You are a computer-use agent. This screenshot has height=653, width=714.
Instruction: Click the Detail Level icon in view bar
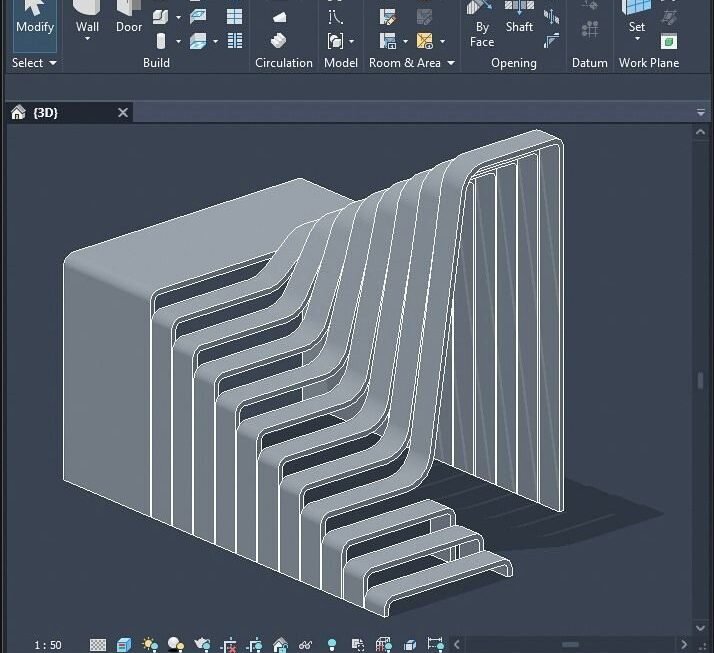pos(98,645)
